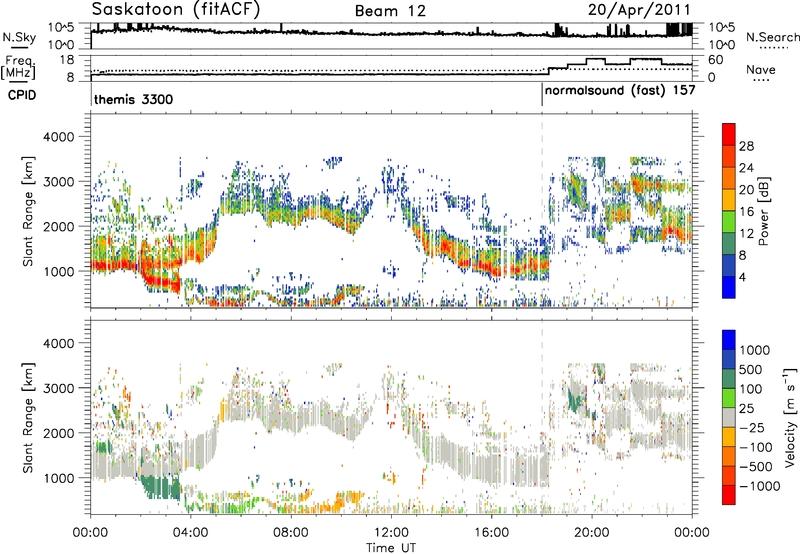Click the 'CPID' row label
Viewport: 800px width, 554px height.
[x=22, y=95]
